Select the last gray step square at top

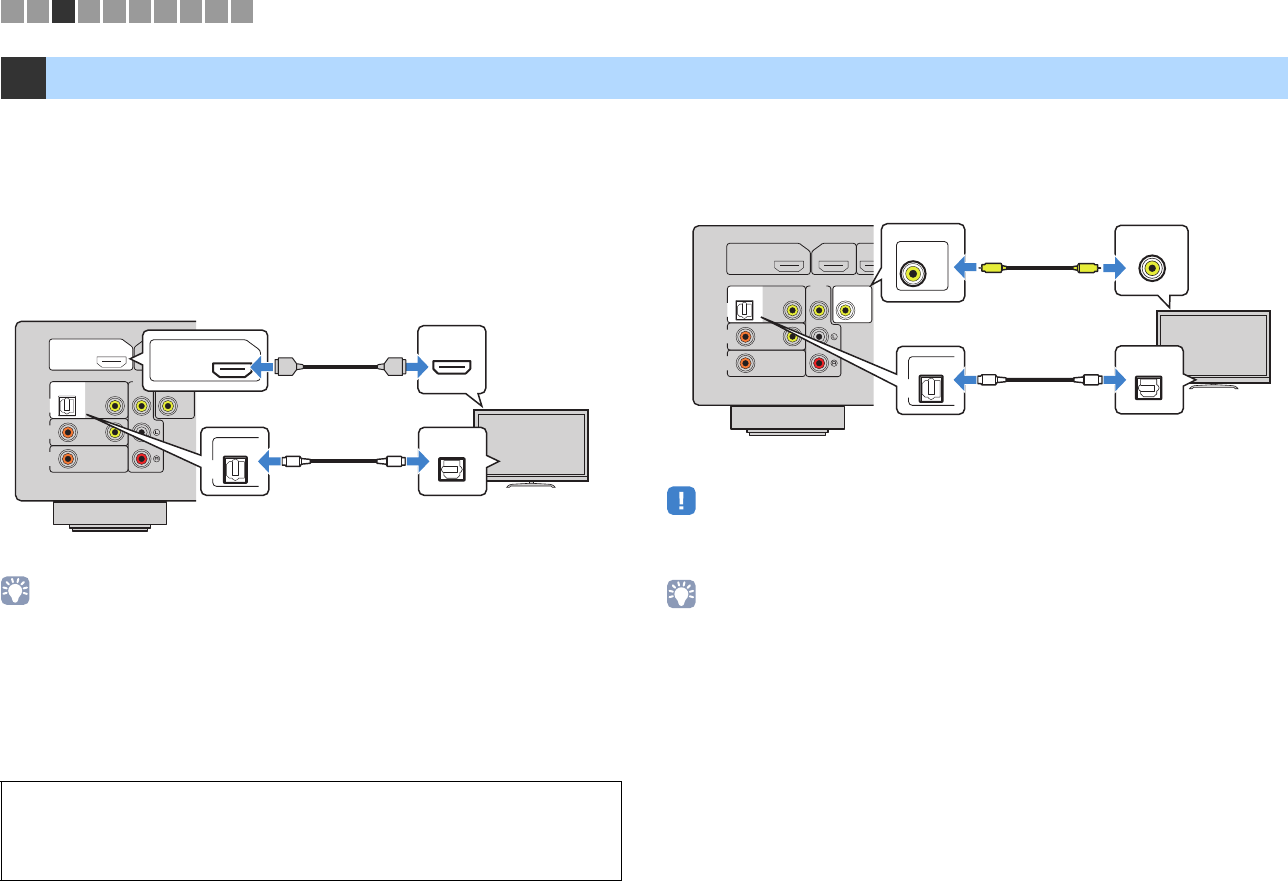point(242,12)
